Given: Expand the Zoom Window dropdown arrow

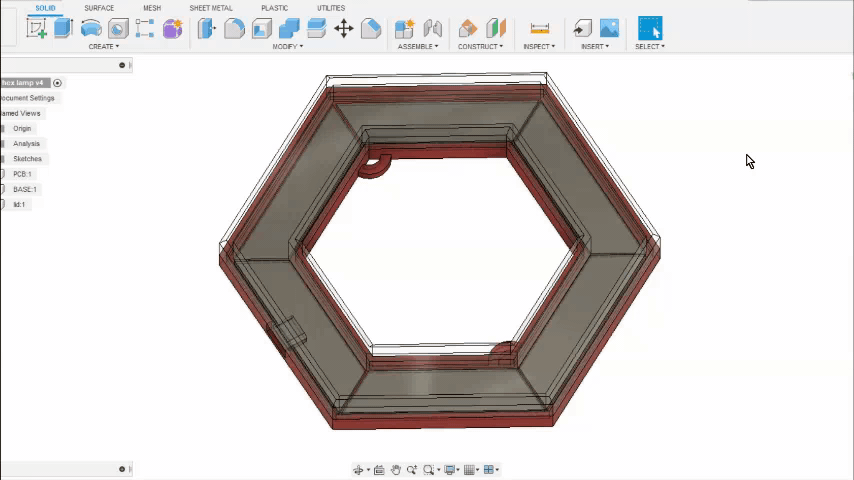Looking at the screenshot, I should point(438,470).
